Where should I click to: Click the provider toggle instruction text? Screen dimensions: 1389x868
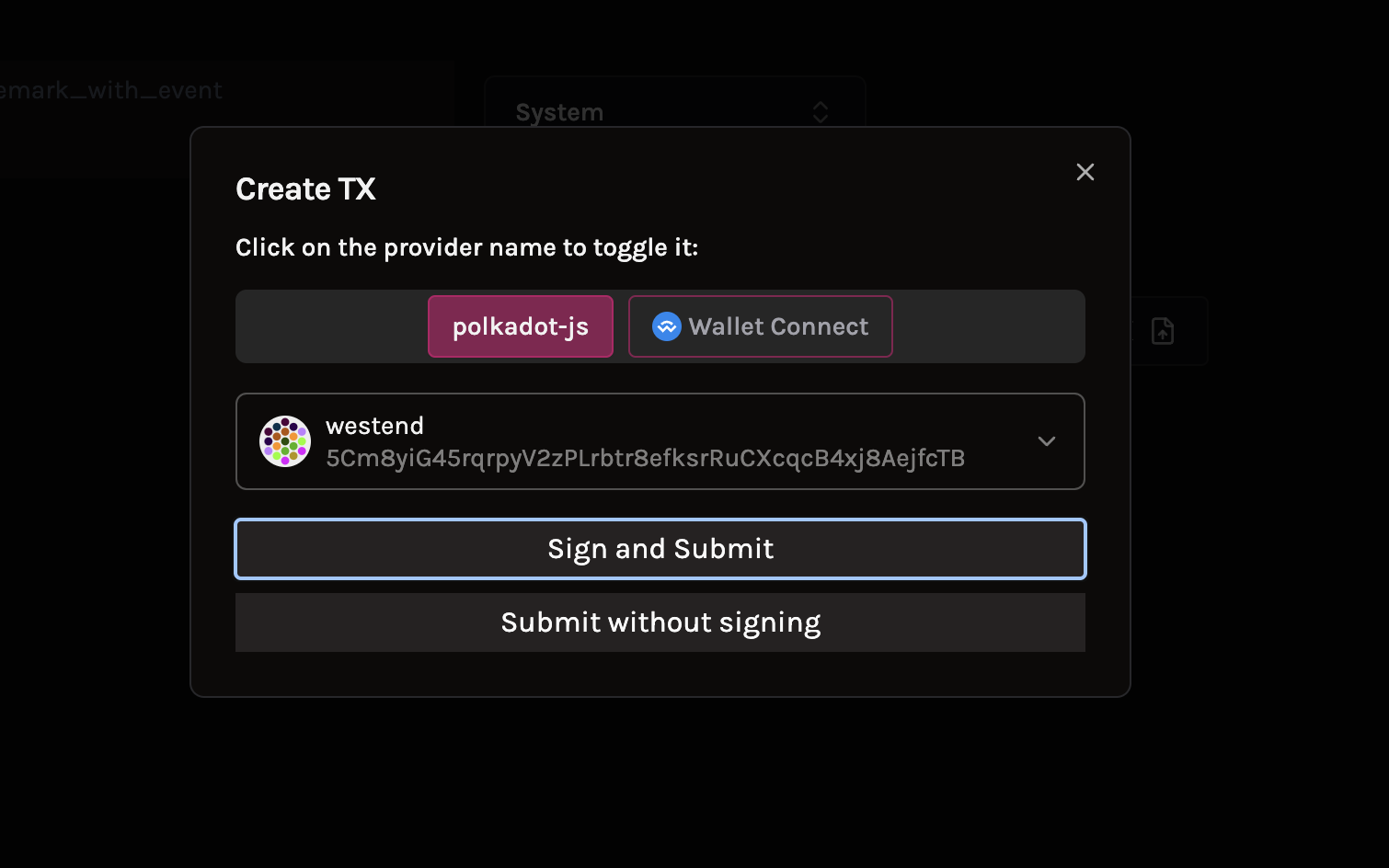click(467, 247)
